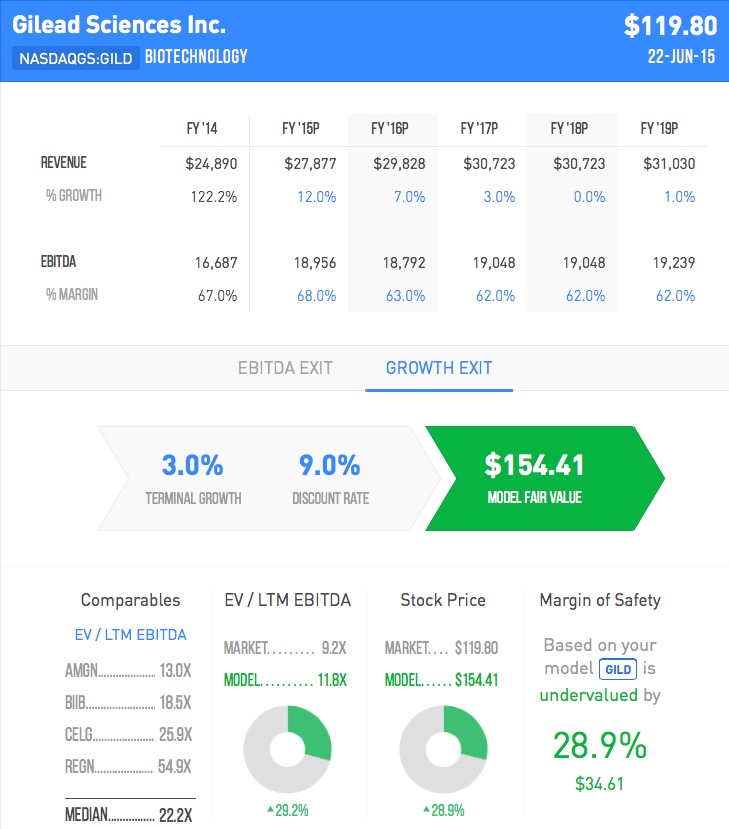Click FY '15P EBITDA value 18,956
Viewport: 729px width, 829px height.
pos(315,263)
